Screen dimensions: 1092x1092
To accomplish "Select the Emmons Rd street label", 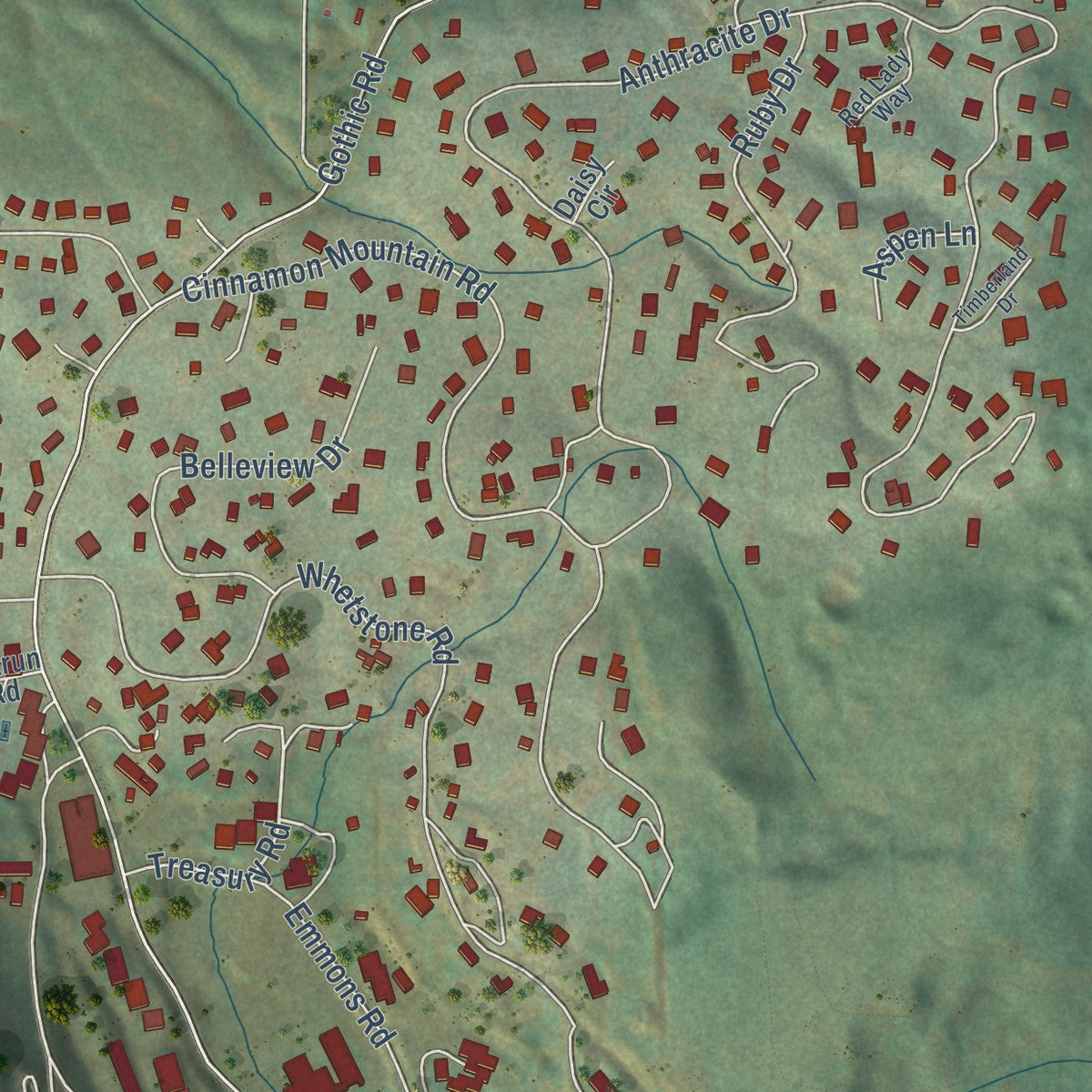I will click(x=339, y=976).
